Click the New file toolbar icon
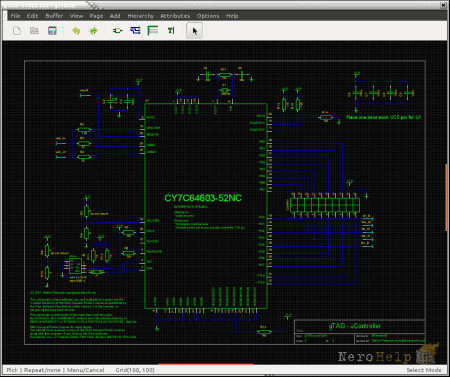450x377 pixels. pyautogui.click(x=17, y=31)
